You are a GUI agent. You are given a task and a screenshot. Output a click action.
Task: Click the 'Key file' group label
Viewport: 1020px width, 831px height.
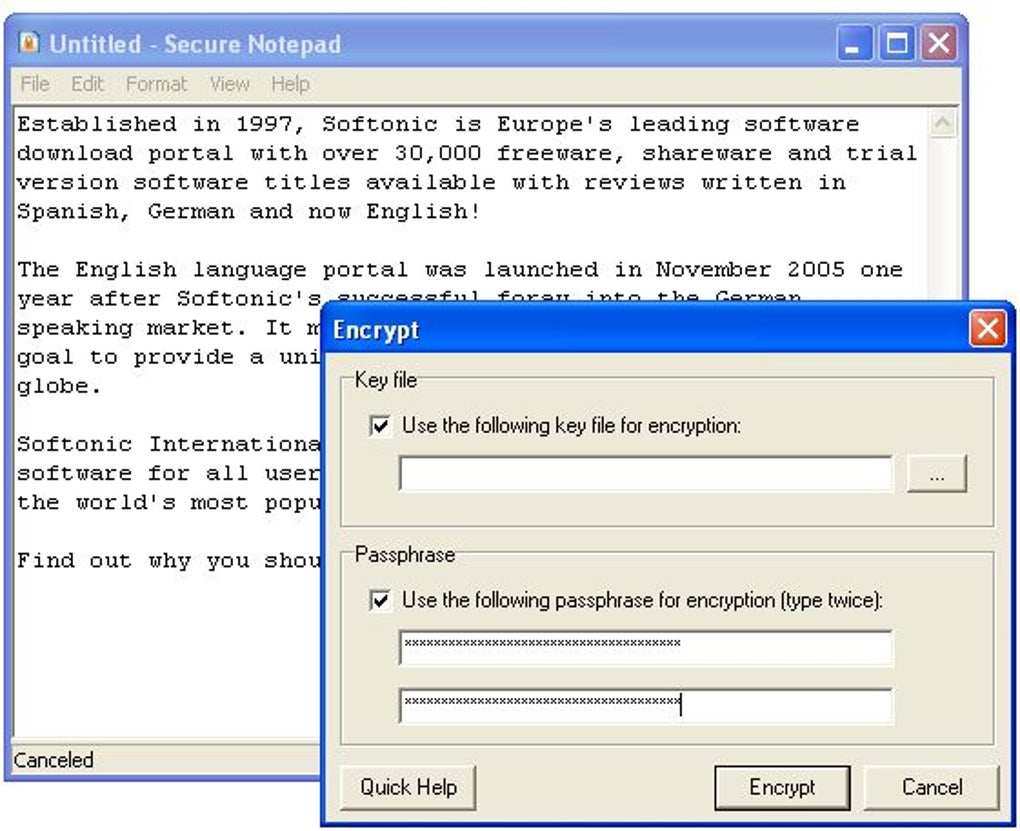(386, 380)
